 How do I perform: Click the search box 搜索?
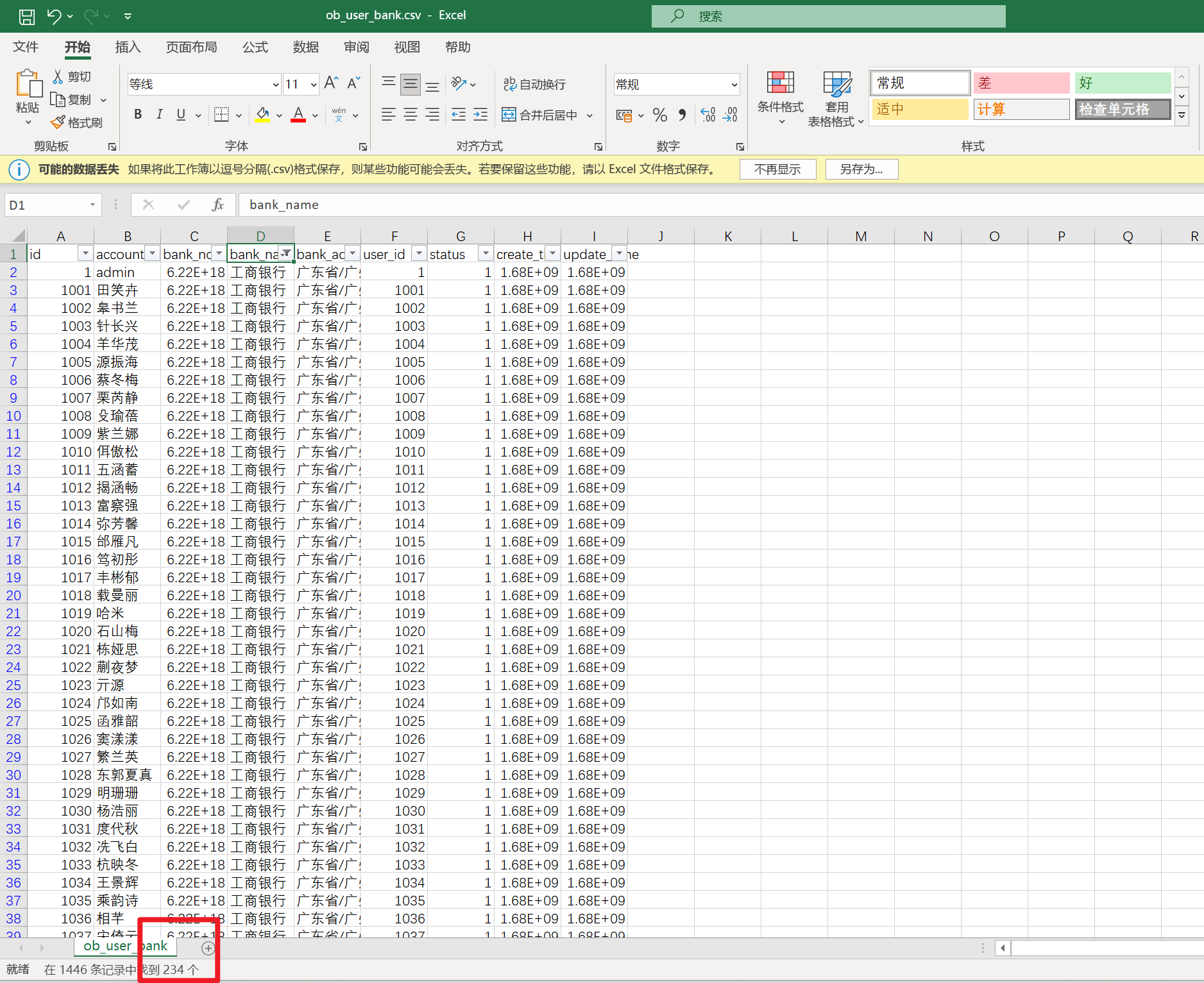point(828,16)
